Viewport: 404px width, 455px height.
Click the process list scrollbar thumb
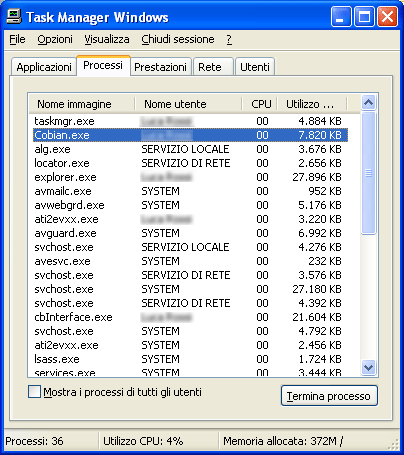(x=368, y=173)
